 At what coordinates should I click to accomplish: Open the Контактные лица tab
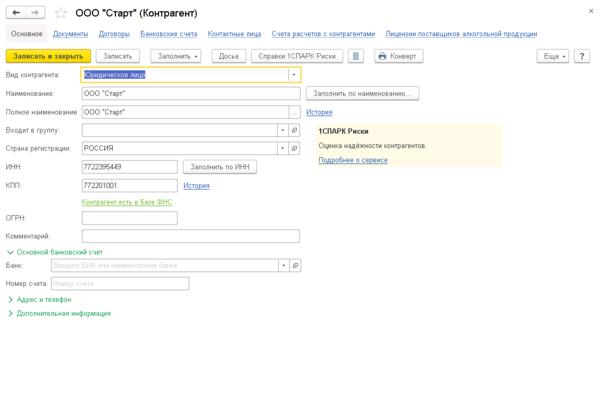[x=235, y=34]
